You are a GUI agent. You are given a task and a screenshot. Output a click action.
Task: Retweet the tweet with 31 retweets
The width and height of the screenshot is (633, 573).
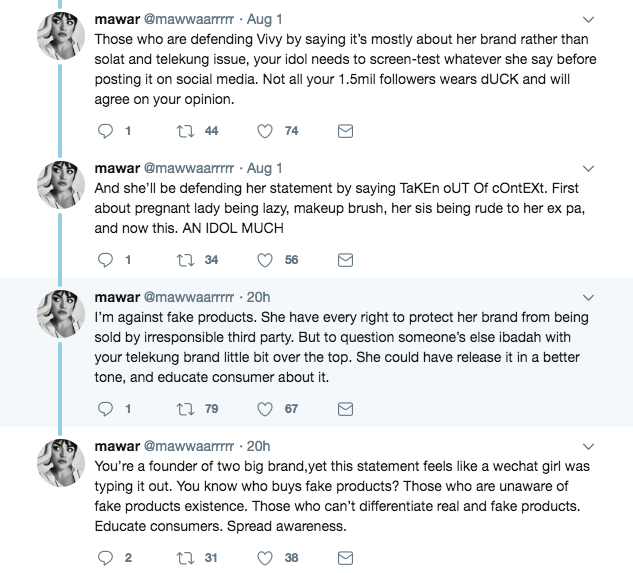click(x=187, y=558)
